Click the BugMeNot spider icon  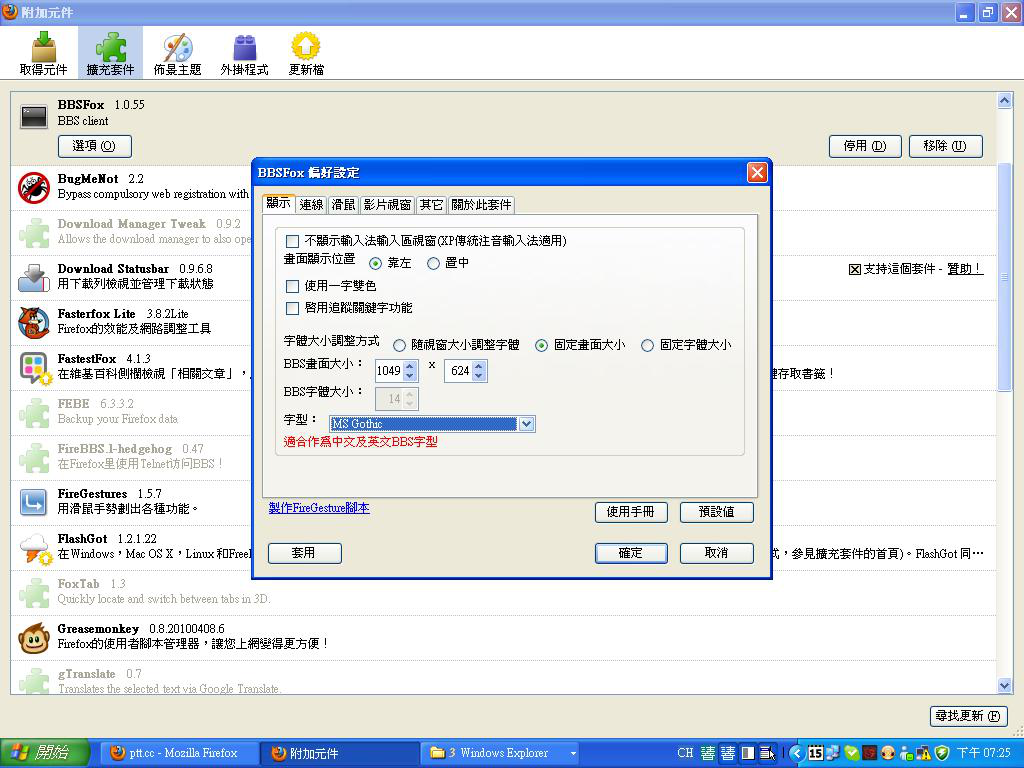[34, 187]
